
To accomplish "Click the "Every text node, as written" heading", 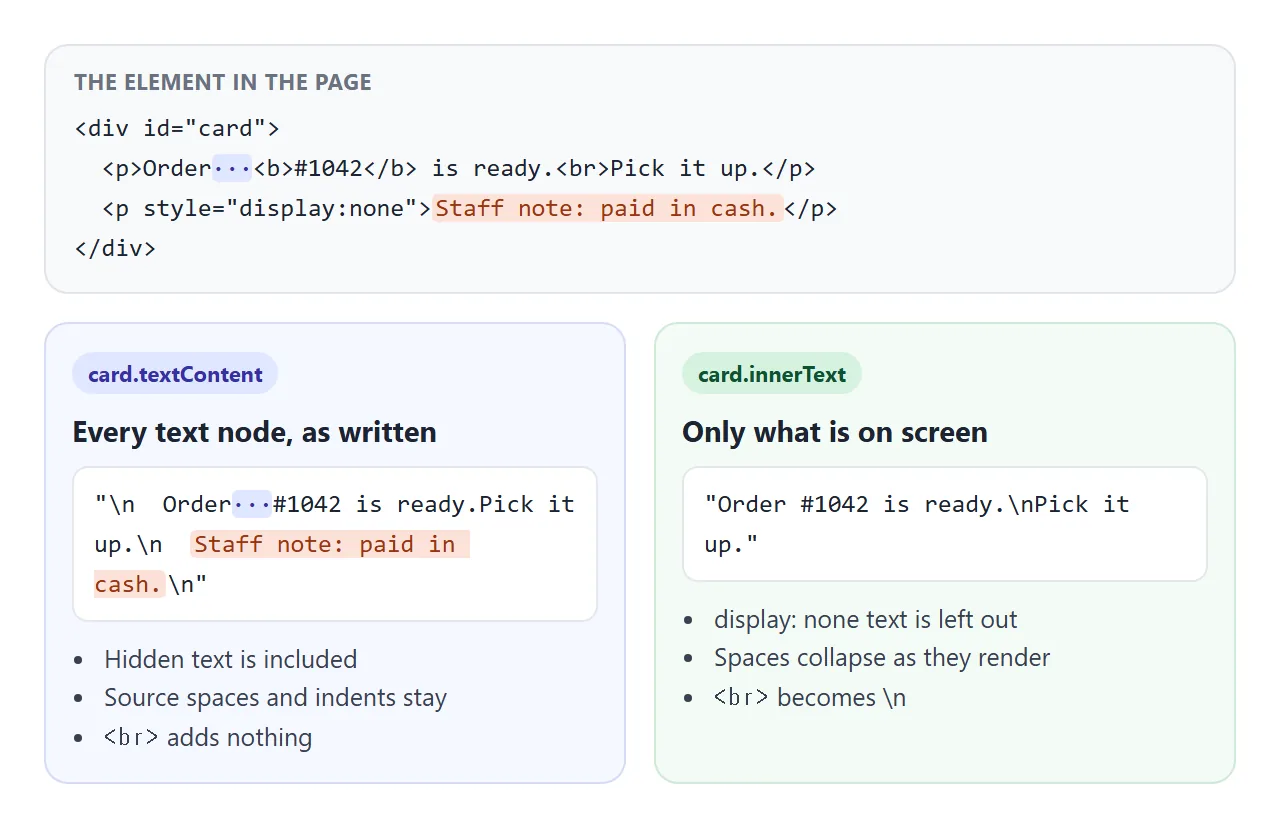I will pyautogui.click(x=255, y=432).
